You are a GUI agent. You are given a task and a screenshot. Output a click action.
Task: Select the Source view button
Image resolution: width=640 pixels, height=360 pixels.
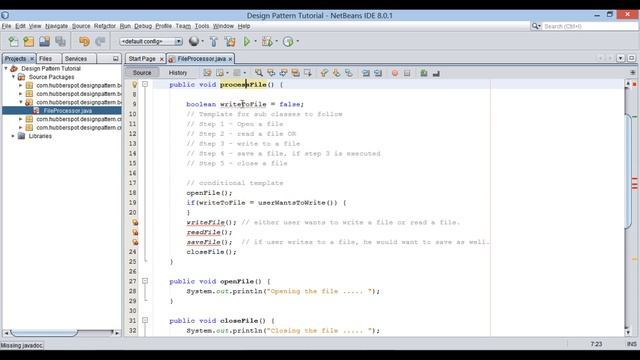142,73
